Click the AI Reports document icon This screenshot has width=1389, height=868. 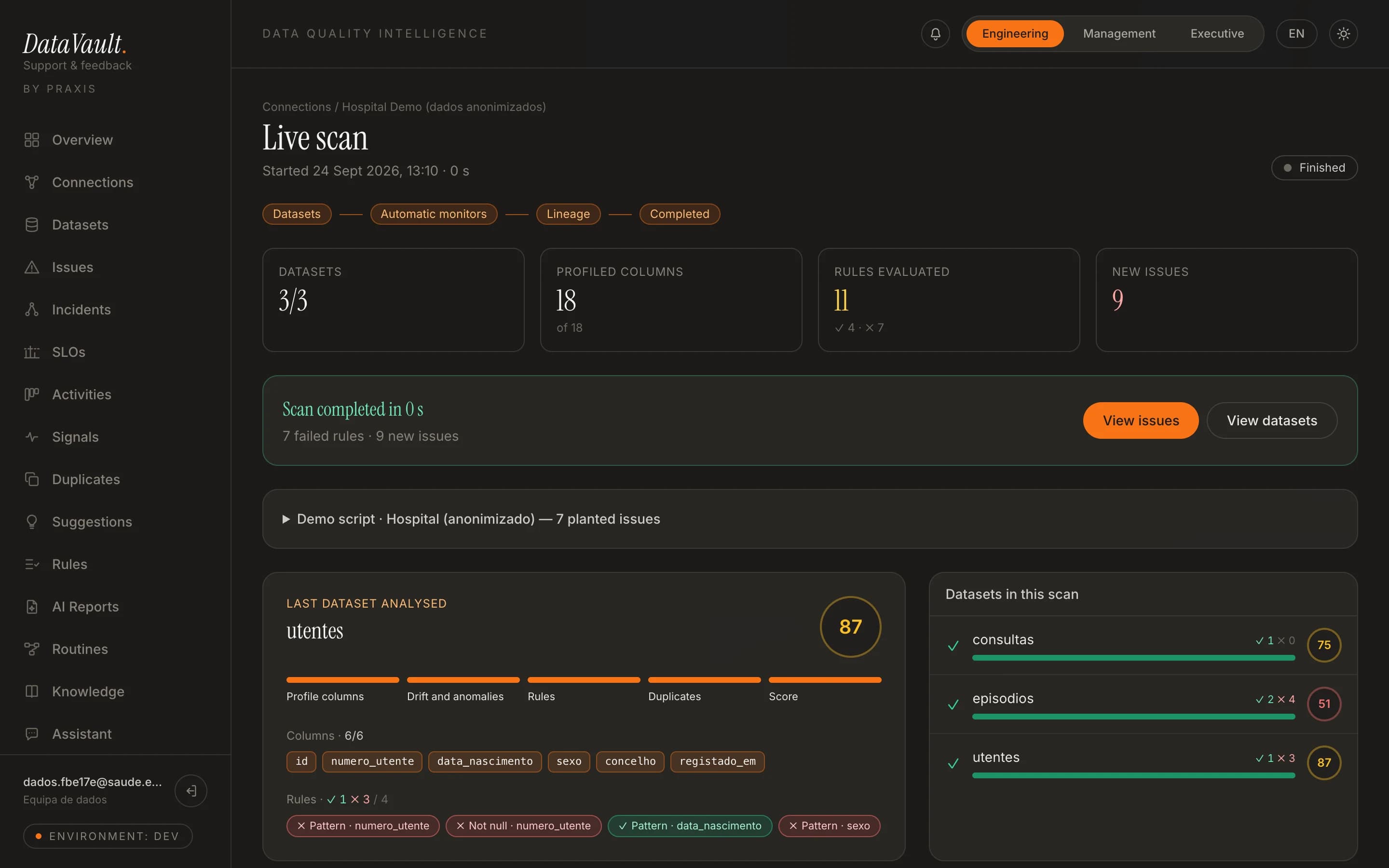coord(31,607)
